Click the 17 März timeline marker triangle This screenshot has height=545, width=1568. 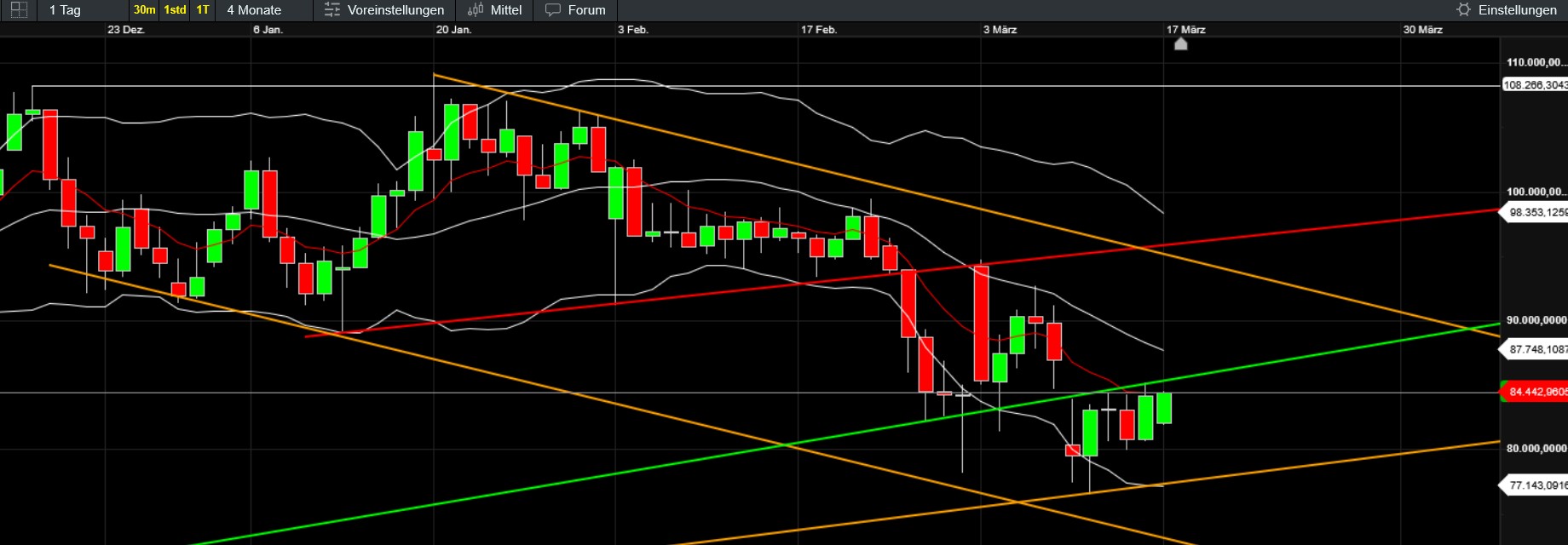[x=1180, y=44]
